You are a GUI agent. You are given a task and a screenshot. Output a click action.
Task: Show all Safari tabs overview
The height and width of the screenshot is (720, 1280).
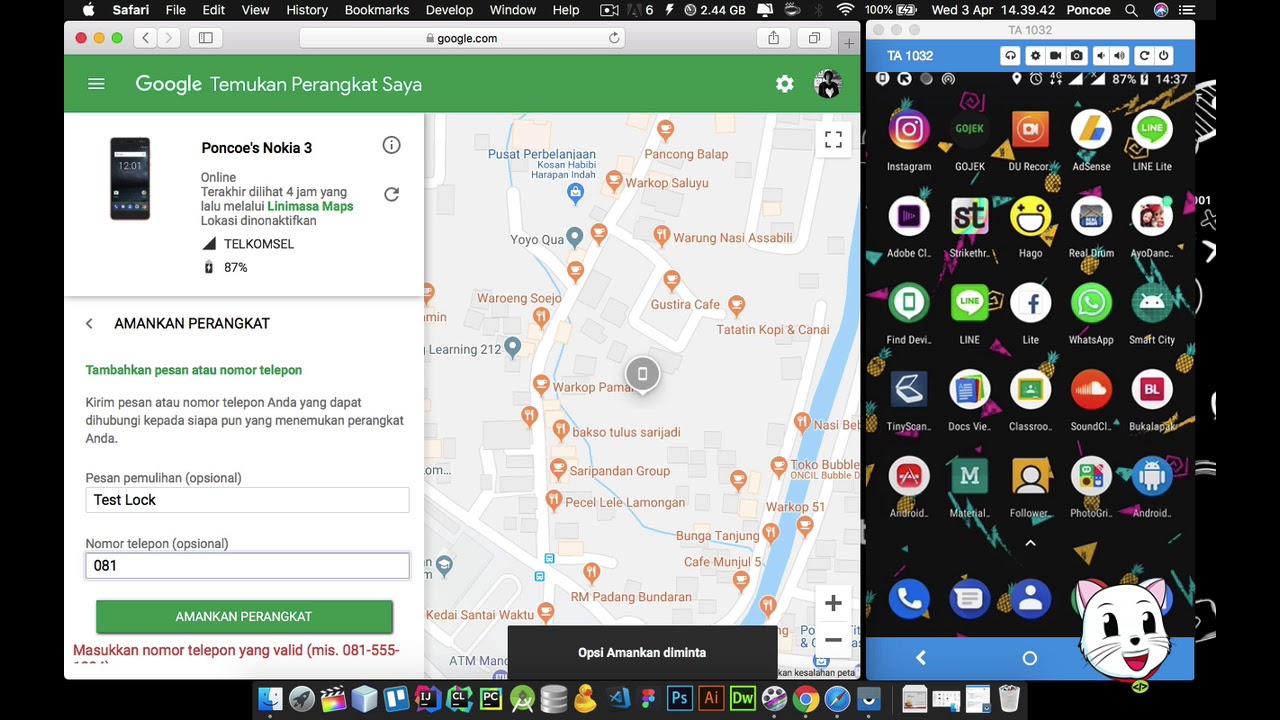(x=814, y=38)
